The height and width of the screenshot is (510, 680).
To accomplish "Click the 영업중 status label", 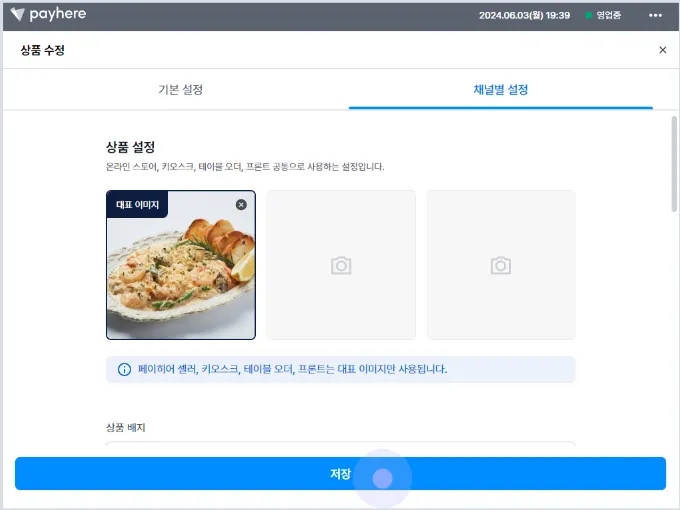I will [x=608, y=16].
